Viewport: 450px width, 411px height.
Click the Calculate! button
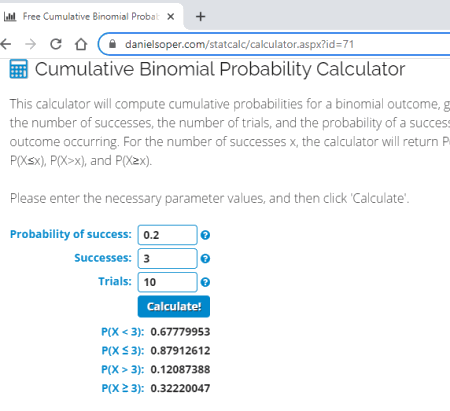[x=174, y=306]
